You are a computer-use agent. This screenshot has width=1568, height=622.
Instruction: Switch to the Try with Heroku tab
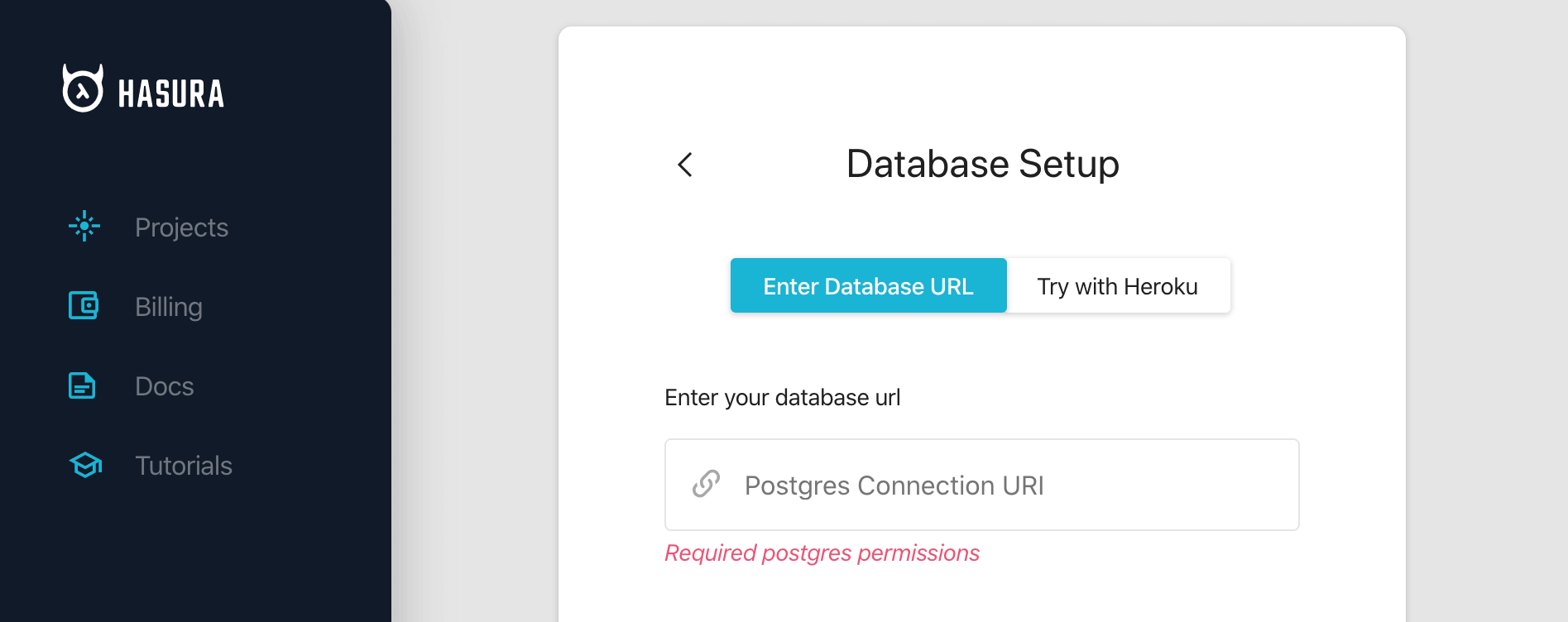click(1117, 286)
